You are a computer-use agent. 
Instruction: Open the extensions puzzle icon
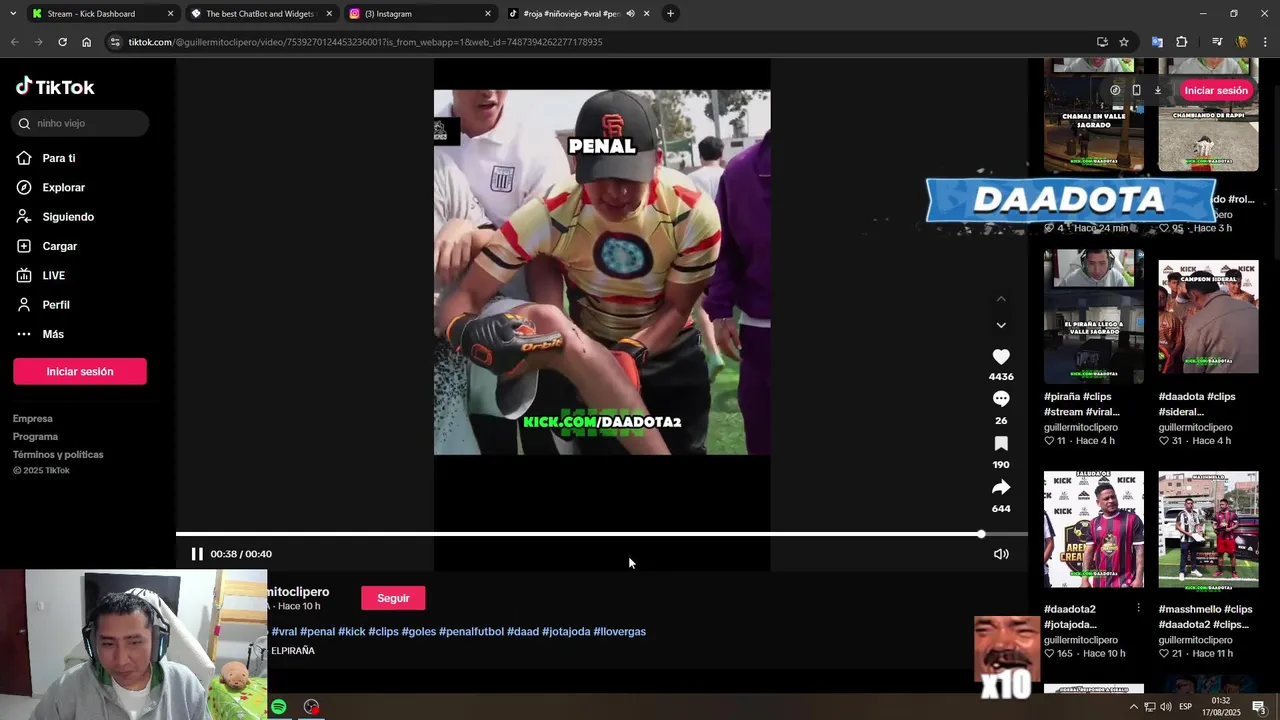1182,42
